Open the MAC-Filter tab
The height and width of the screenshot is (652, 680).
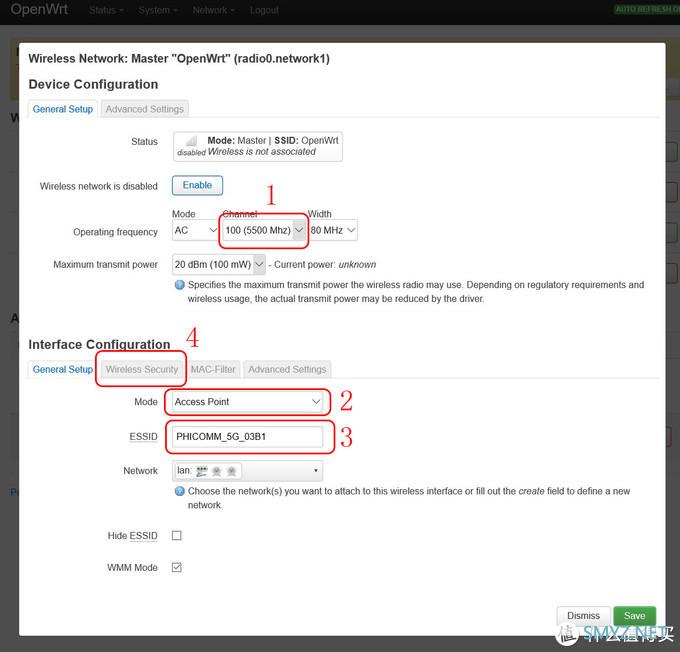(x=213, y=370)
